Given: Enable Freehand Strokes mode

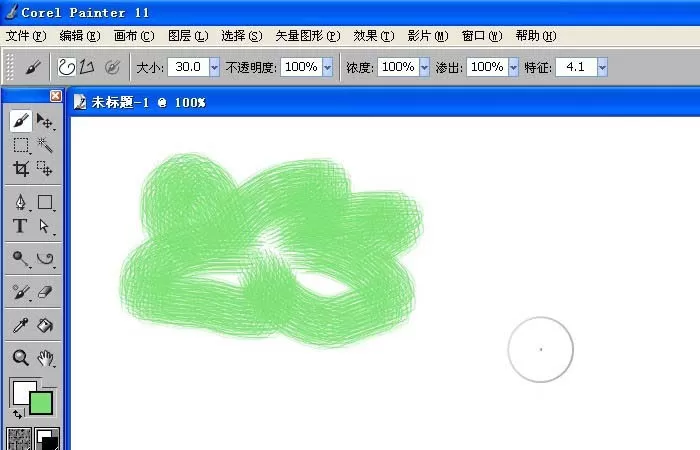Looking at the screenshot, I should tap(67, 67).
